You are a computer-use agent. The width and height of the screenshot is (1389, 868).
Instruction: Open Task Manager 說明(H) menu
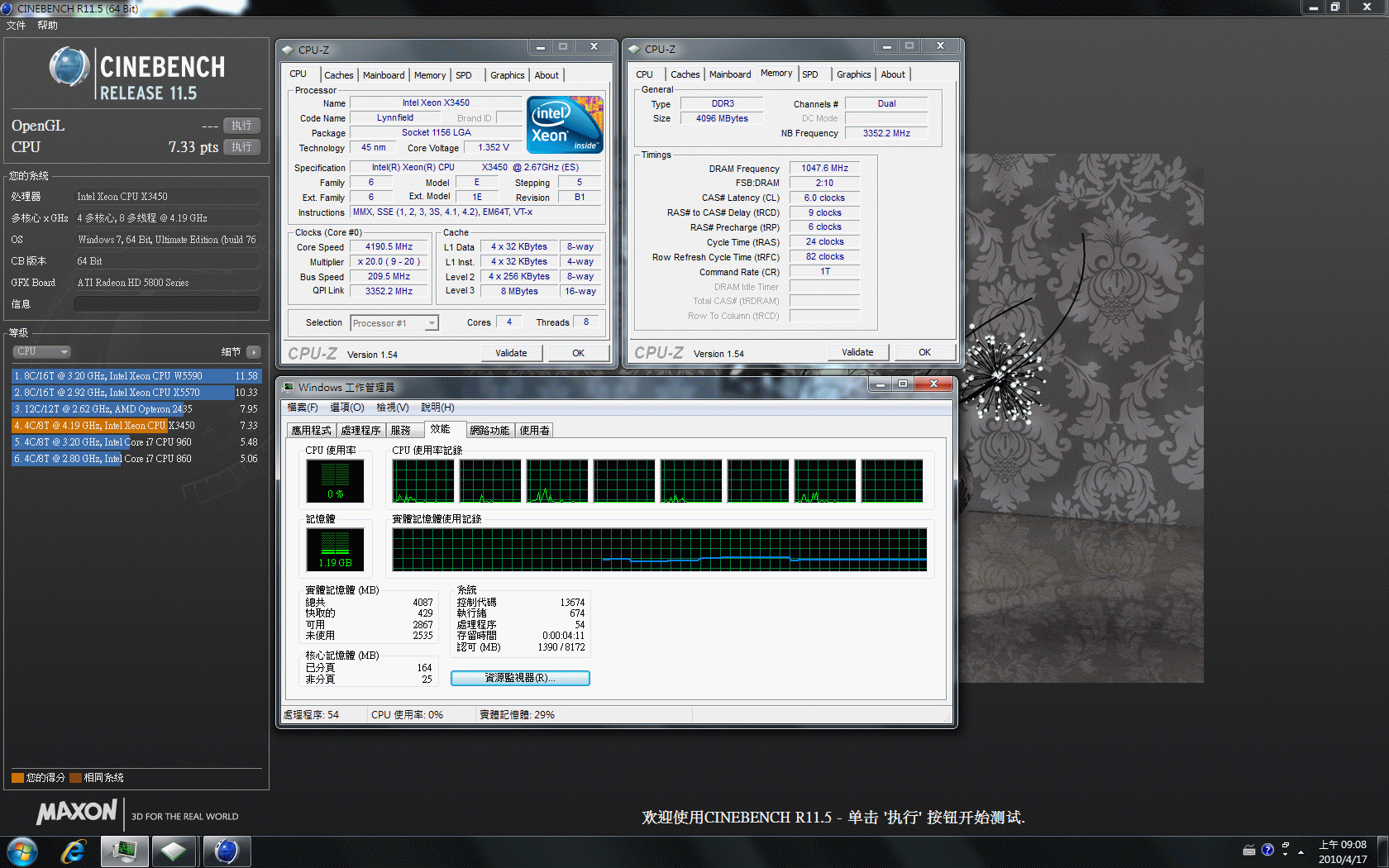coord(437,408)
